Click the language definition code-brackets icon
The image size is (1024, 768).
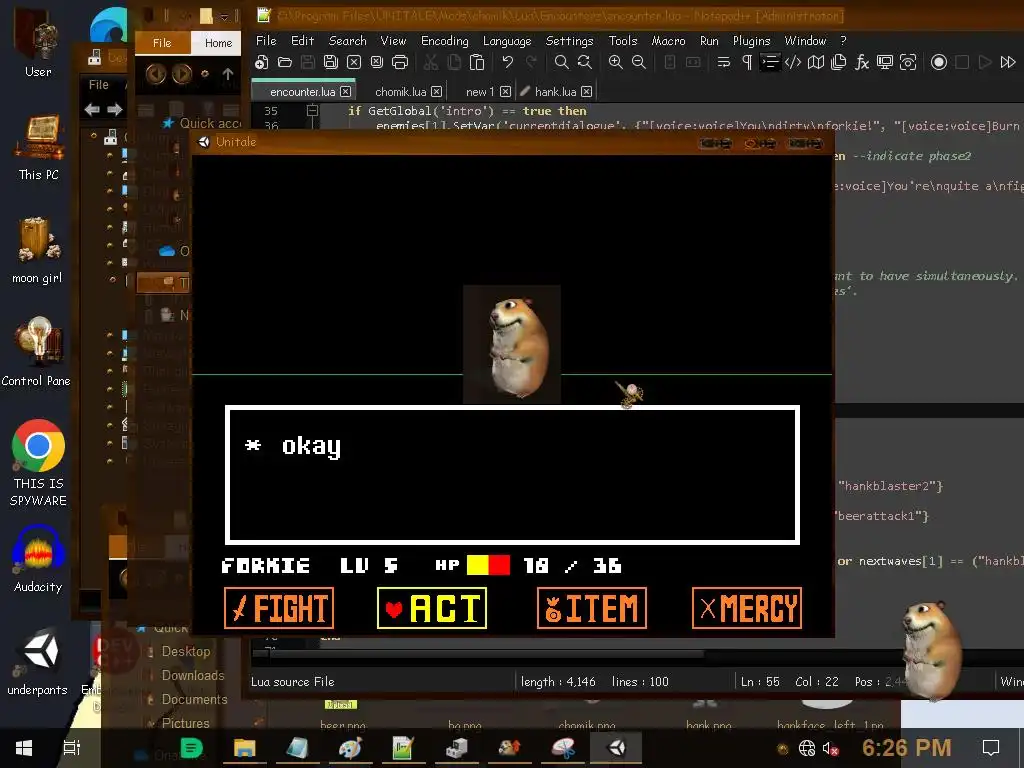click(793, 62)
